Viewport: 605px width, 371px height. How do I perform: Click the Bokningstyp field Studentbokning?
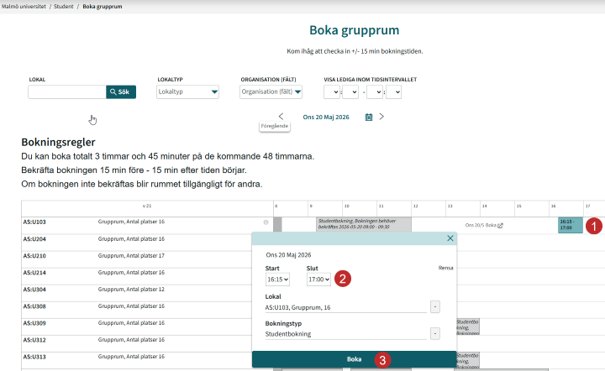pos(346,334)
